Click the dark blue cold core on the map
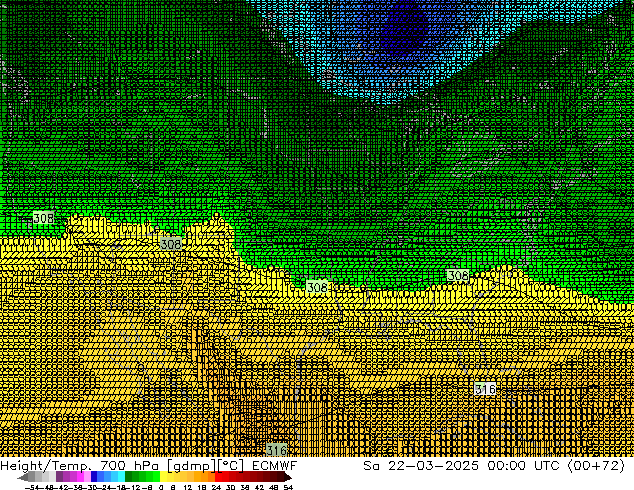This screenshot has width=634, height=490. click(404, 26)
